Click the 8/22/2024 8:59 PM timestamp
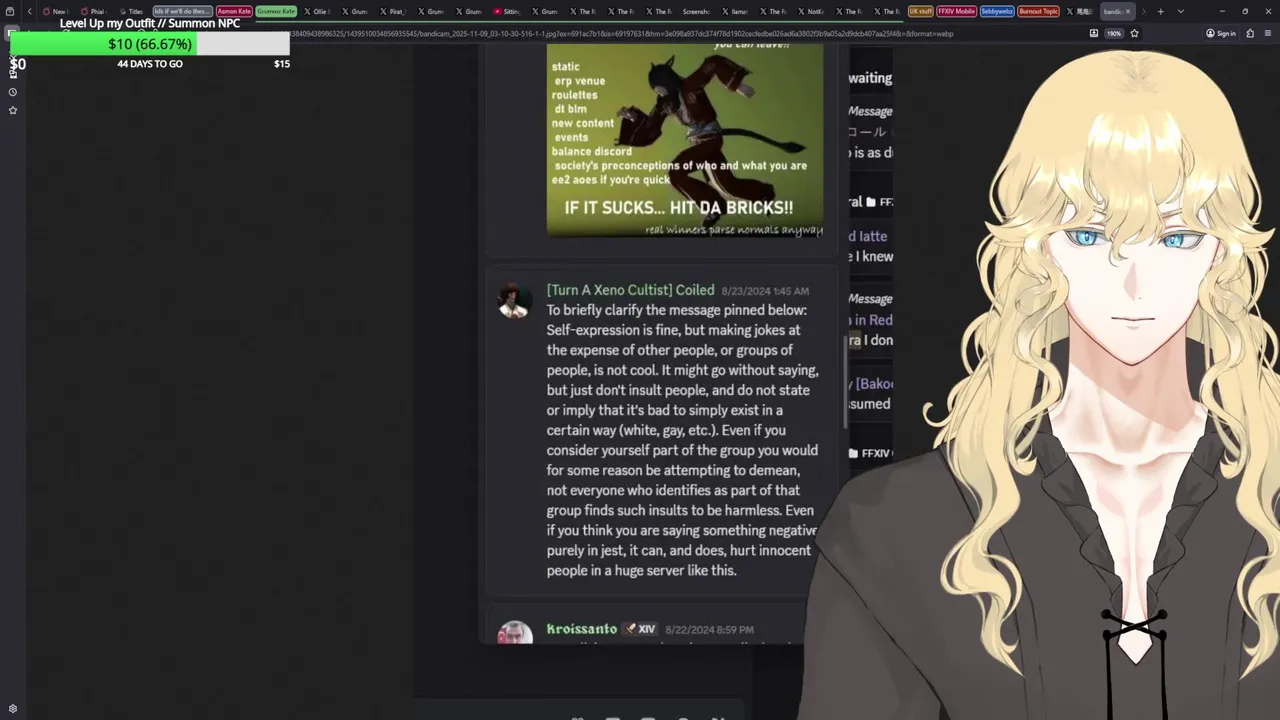1280x720 pixels. [709, 630]
